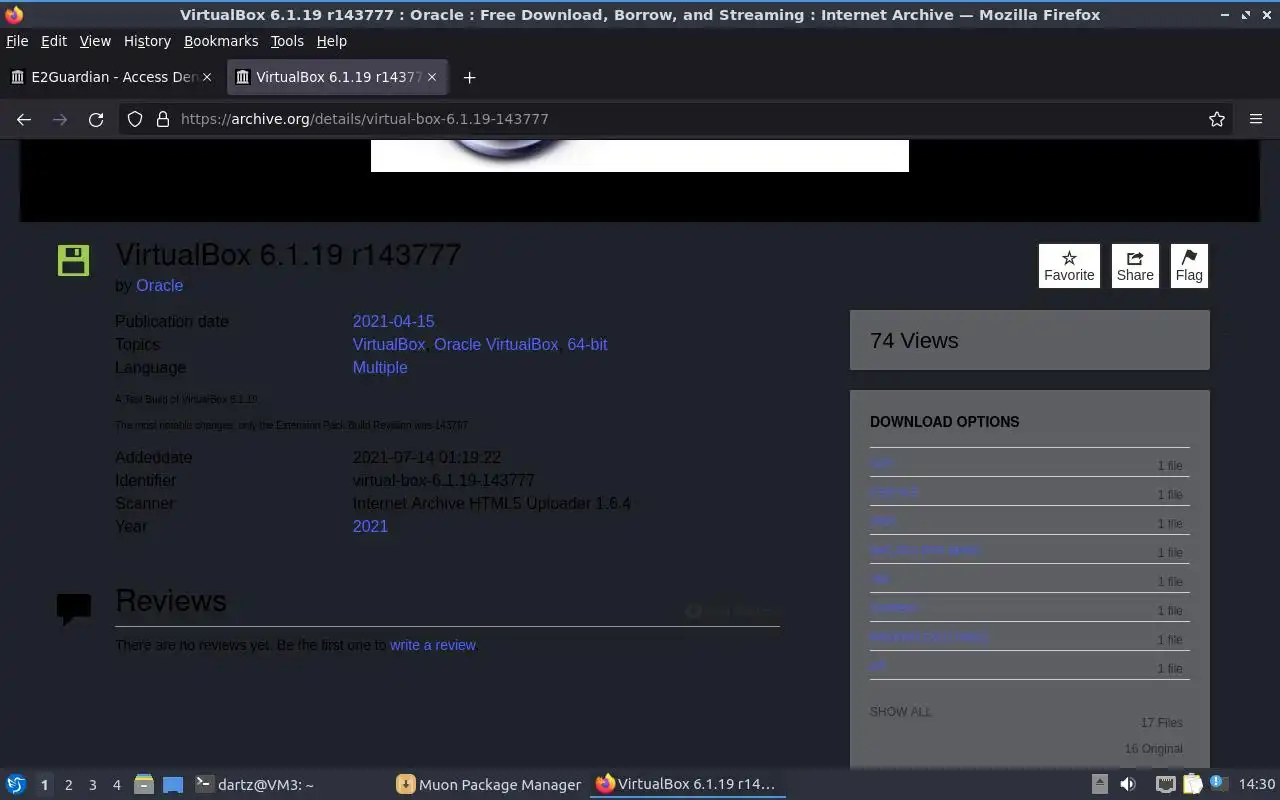Click the removable media eject tray icon
This screenshot has height=800, width=1280.
point(1099,784)
